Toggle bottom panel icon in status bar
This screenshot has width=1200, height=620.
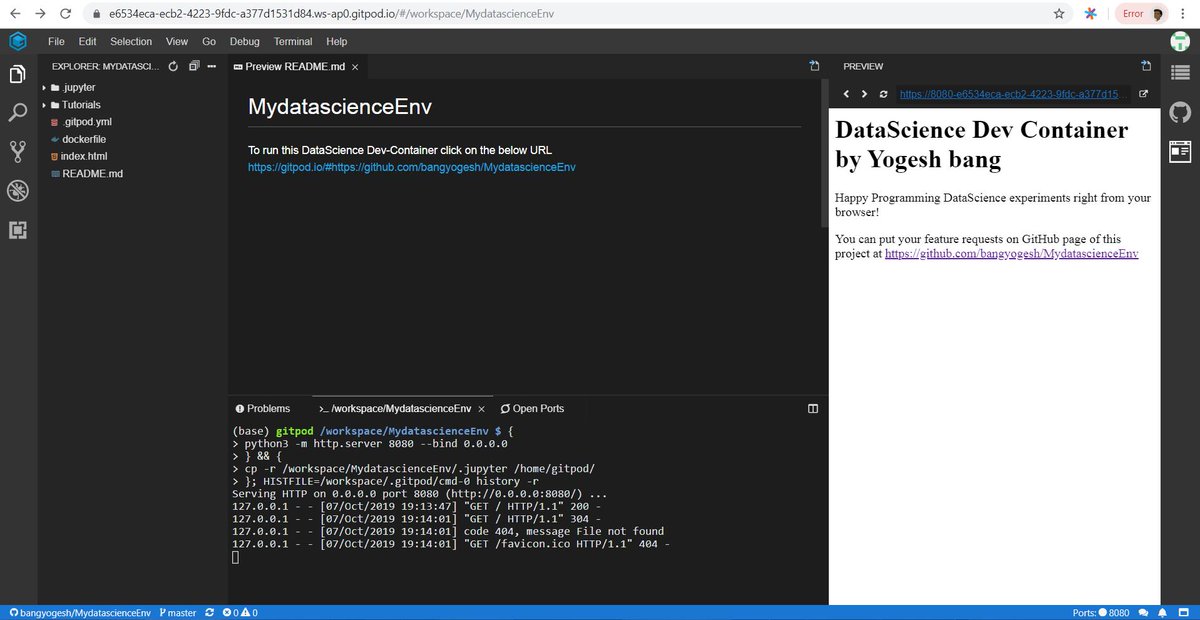pyautogui.click(x=1183, y=612)
